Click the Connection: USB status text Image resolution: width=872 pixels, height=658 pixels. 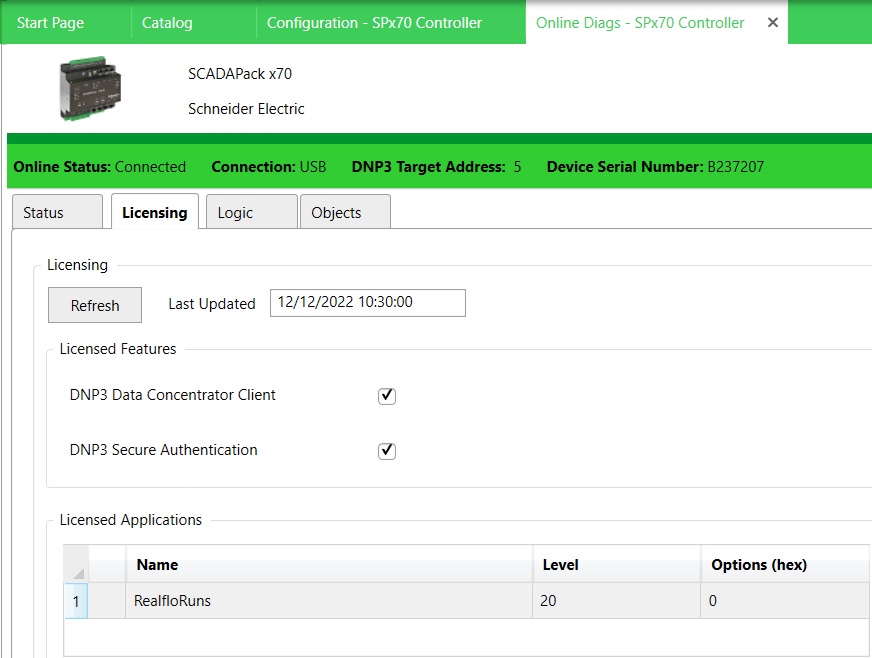click(269, 167)
